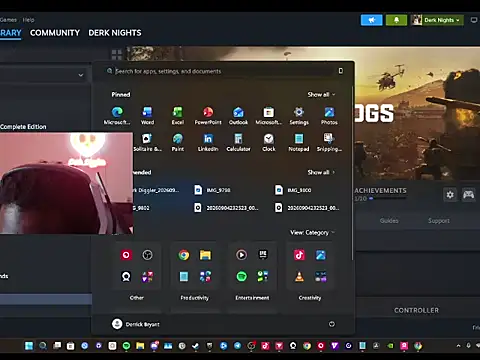This screenshot has height=360, width=480.
Task: Launch Word from the pinned apps
Action: [x=147, y=116]
